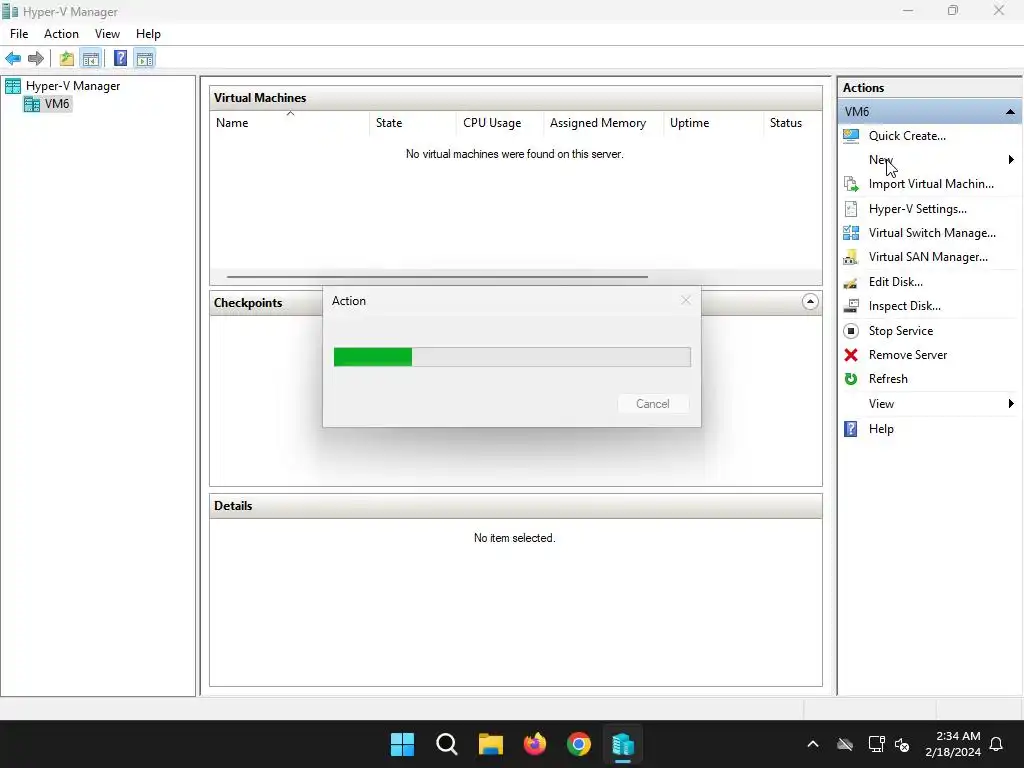
Task: Launch Google Chrome from the taskbar
Action: tap(579, 744)
